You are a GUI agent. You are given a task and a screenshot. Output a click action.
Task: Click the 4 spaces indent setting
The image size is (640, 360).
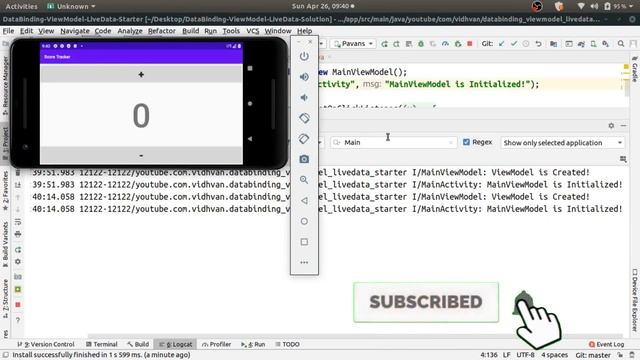(554, 355)
